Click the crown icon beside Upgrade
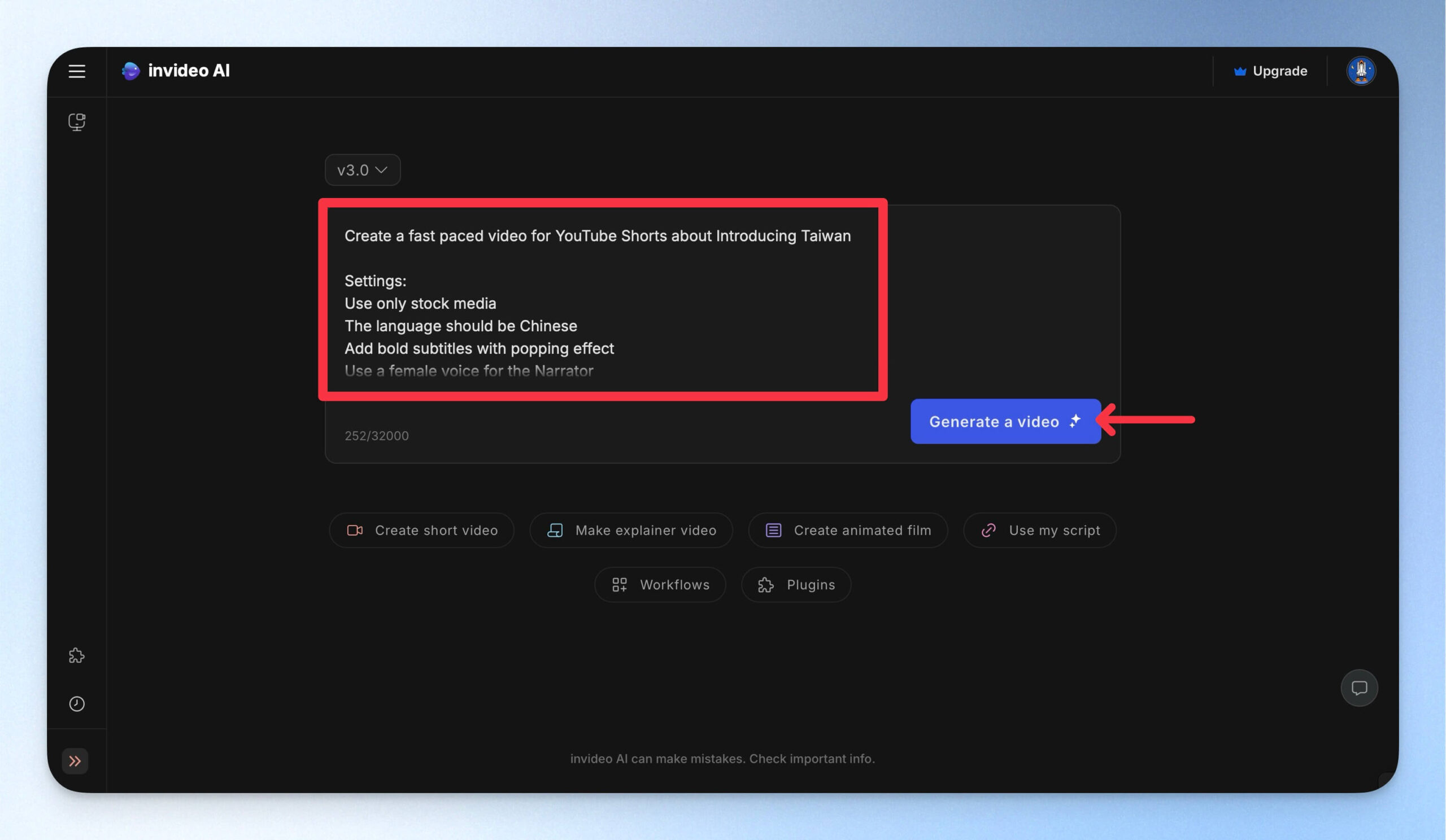This screenshot has width=1446, height=840. pos(1240,71)
